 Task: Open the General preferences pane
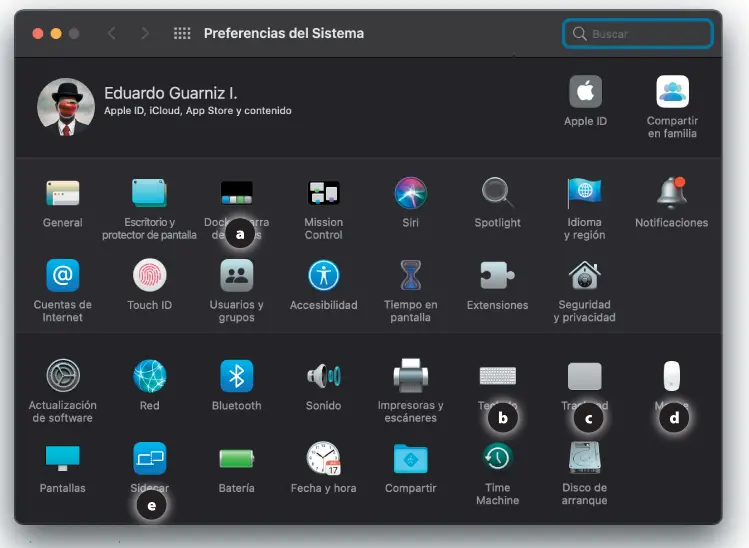click(63, 193)
